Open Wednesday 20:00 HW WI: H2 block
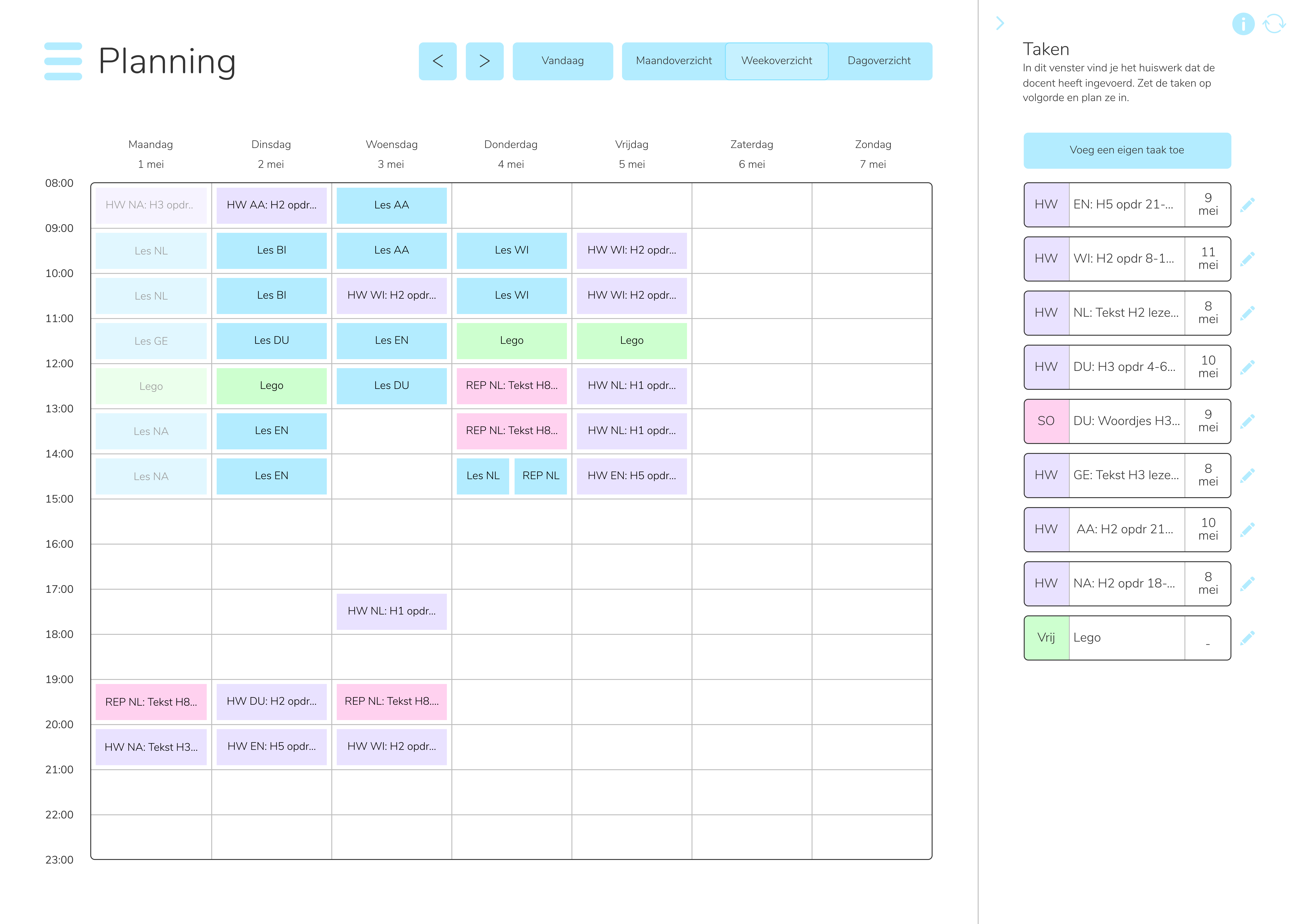 pos(392,747)
